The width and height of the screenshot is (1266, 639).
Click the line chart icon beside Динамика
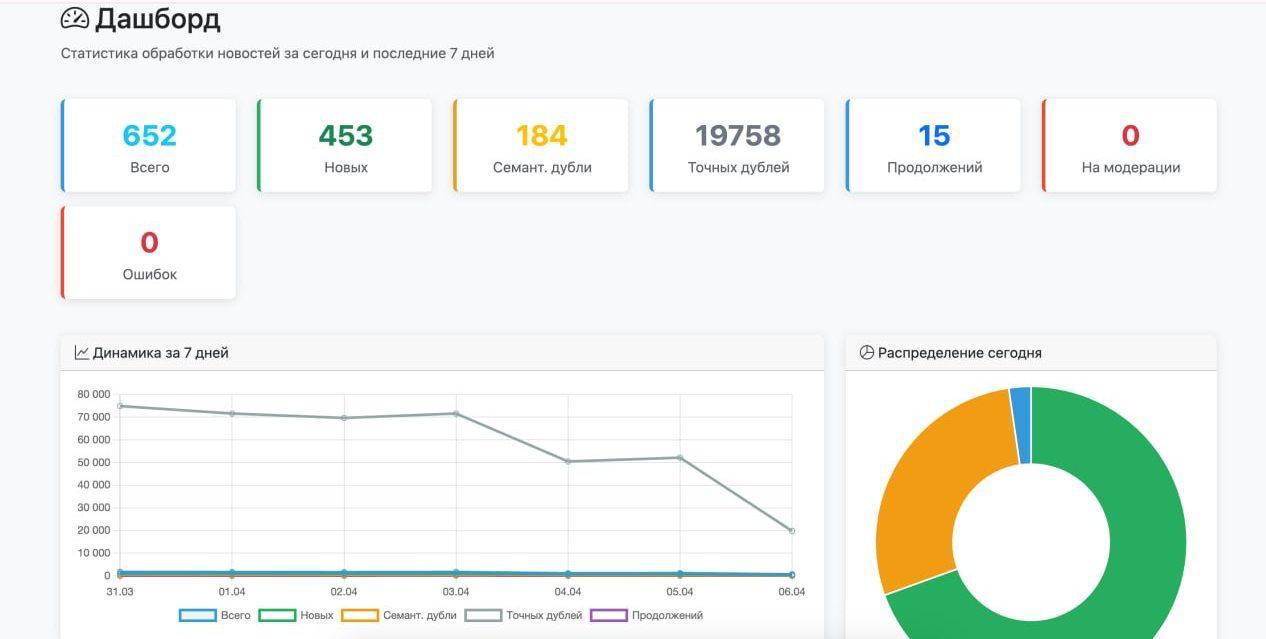[x=82, y=353]
